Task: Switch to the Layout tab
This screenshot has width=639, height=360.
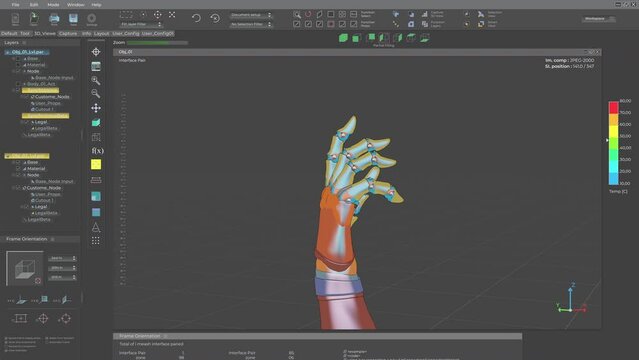Action: tap(101, 33)
